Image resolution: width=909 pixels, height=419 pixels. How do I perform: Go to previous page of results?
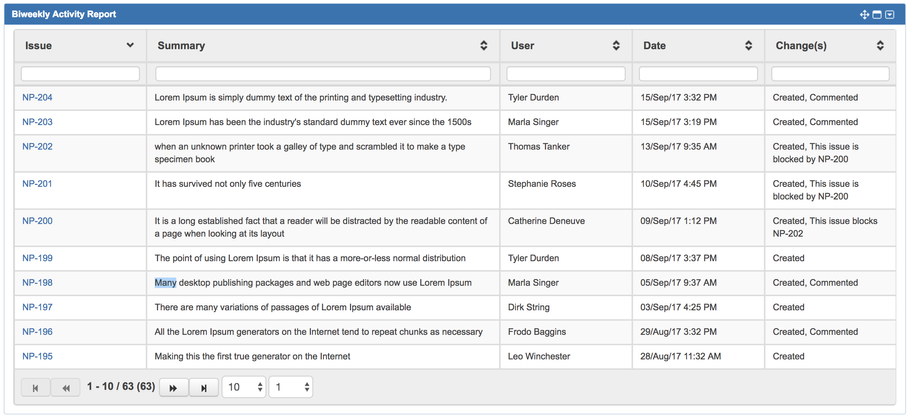(66, 388)
